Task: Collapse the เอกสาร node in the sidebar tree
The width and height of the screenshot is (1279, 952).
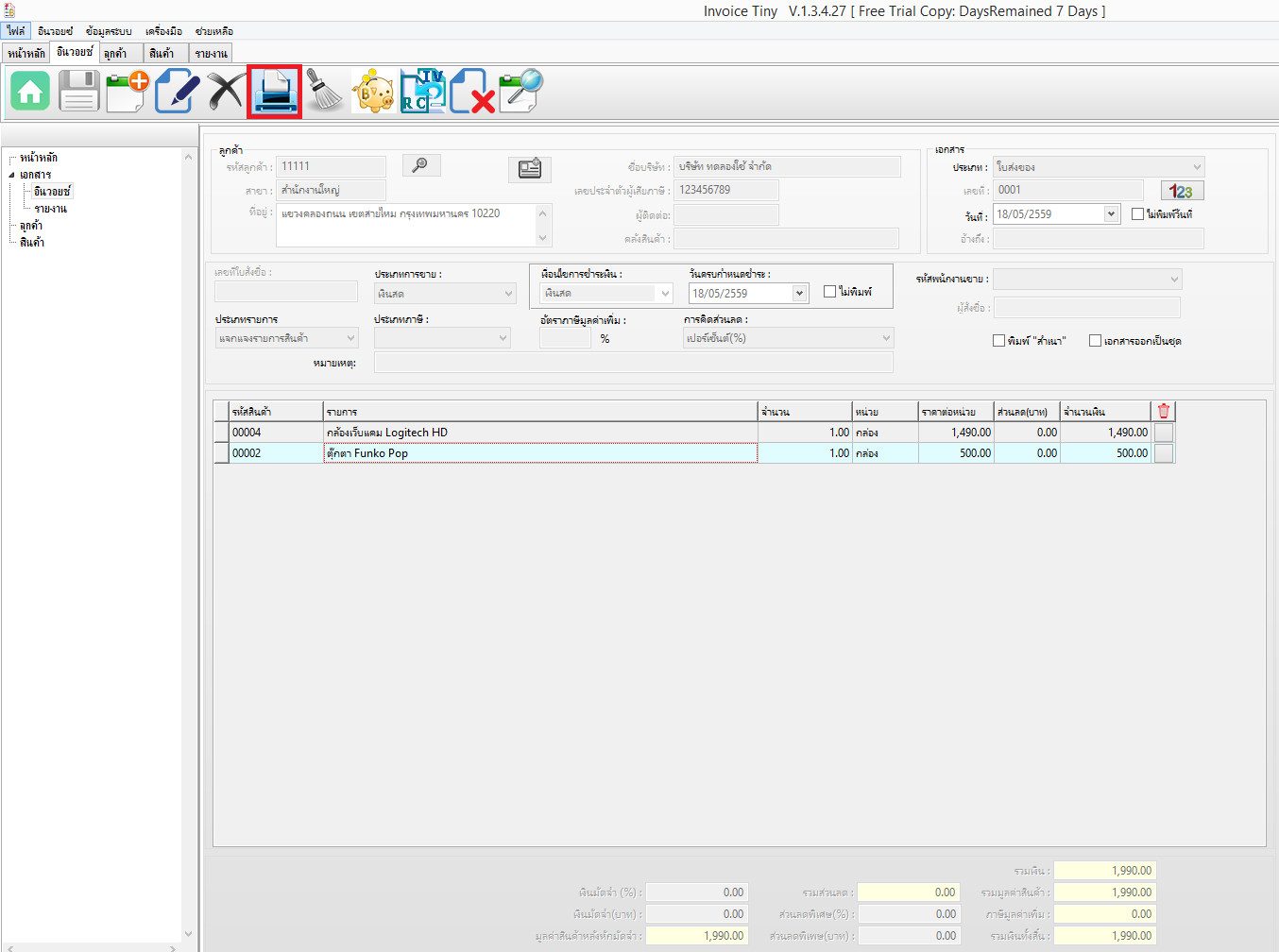Action: coord(12,175)
